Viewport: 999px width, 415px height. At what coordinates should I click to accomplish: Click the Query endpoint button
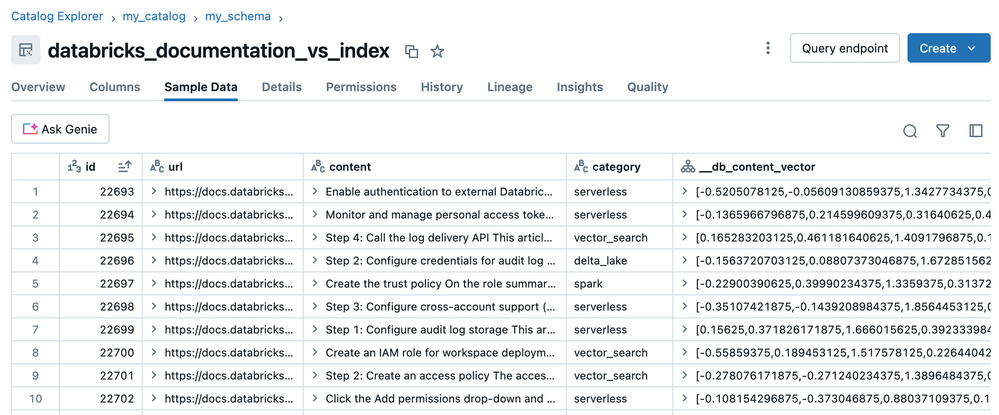coord(845,48)
